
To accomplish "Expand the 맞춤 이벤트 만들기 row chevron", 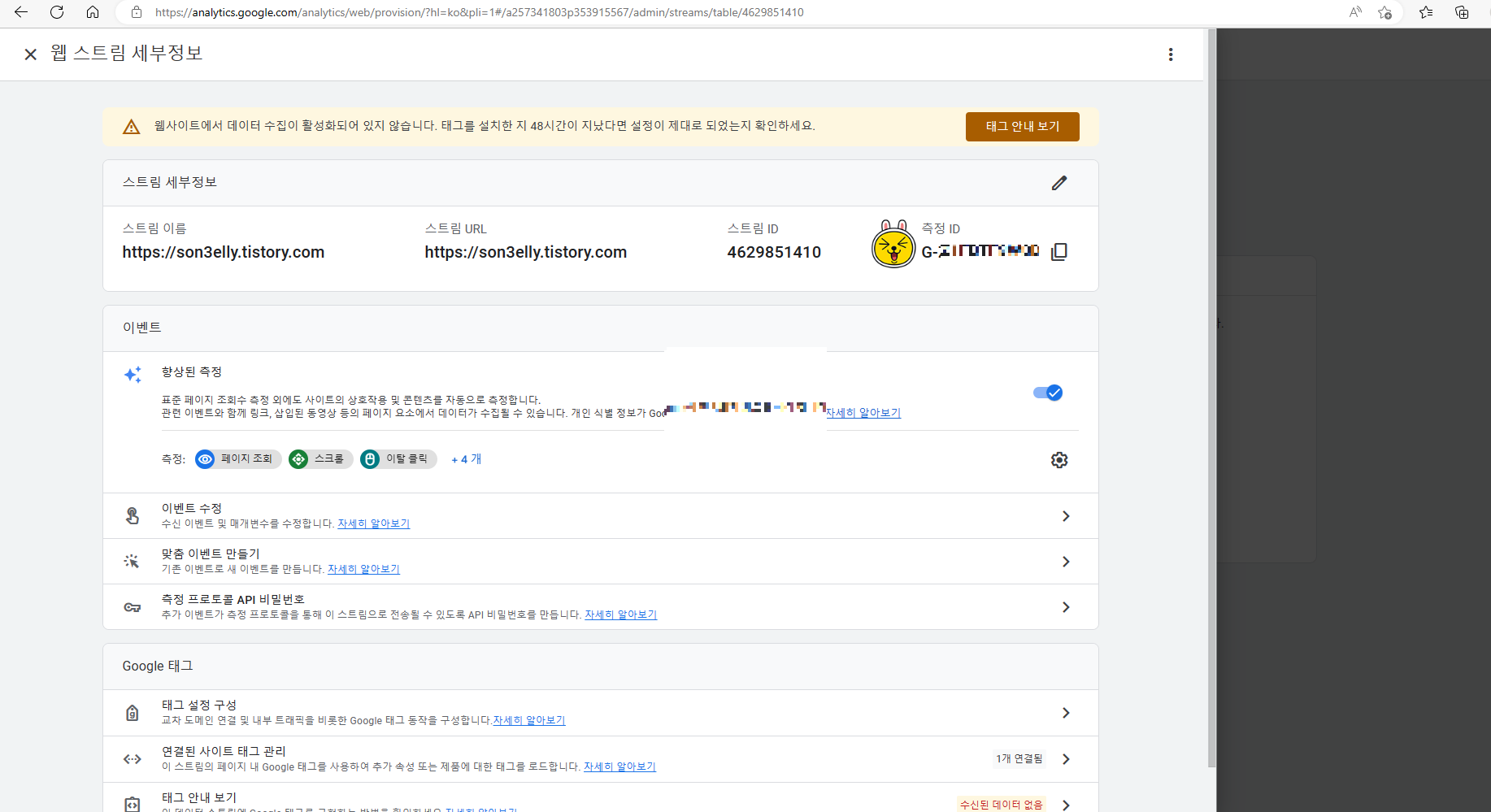I will coord(1066,562).
